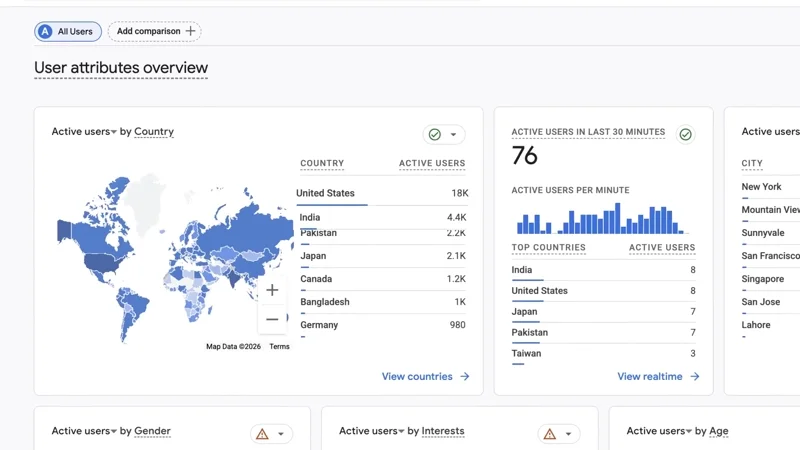Screen dimensions: 800x450
Task: Select the Japan row showing 2.1K
Action: click(382, 256)
